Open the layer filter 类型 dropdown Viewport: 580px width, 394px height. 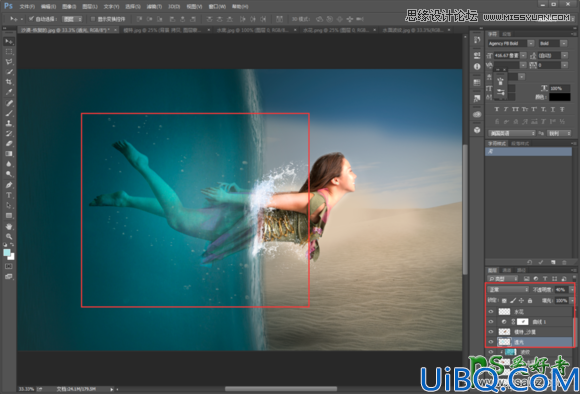click(503, 279)
